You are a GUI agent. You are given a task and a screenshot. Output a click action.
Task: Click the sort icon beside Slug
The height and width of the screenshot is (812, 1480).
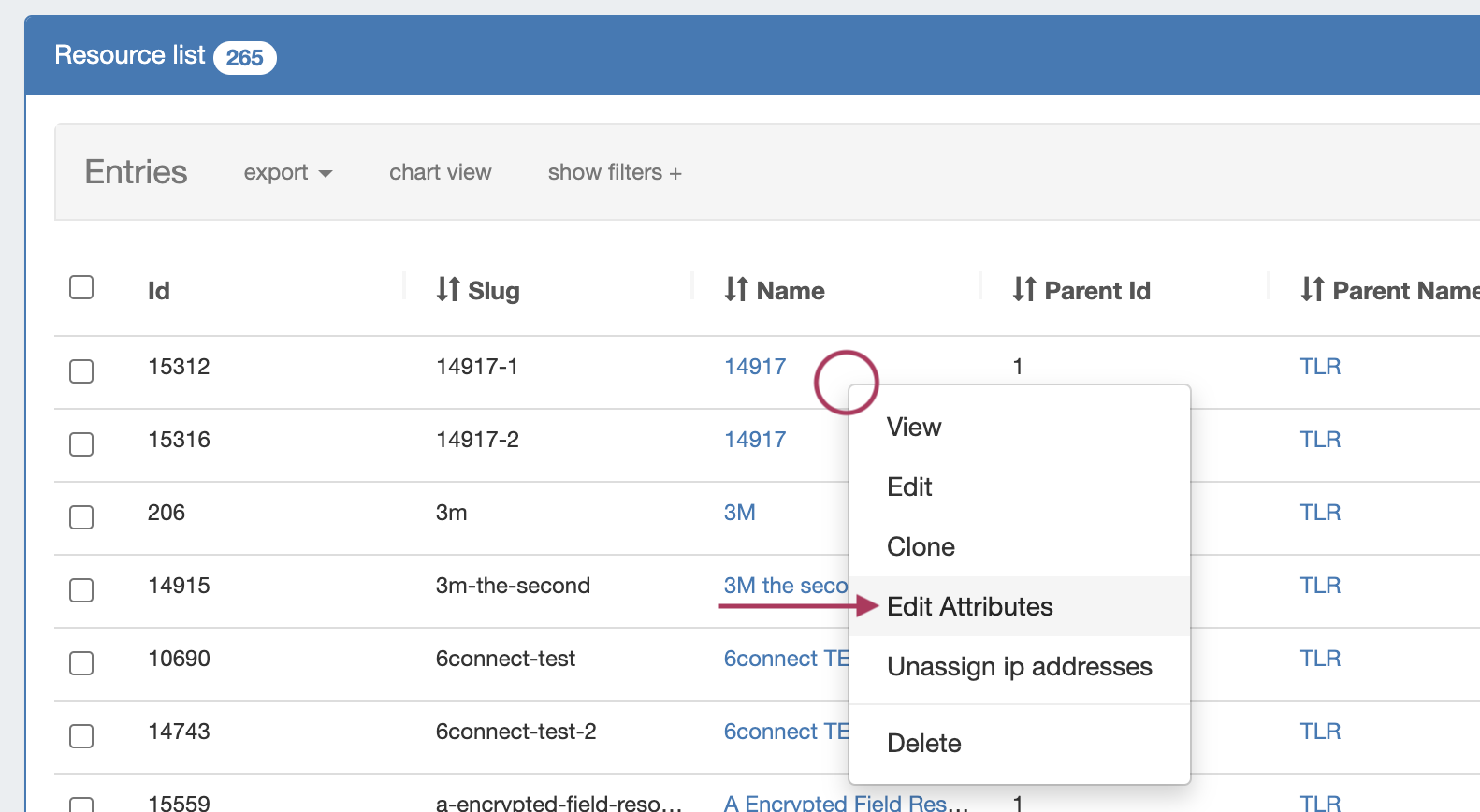[x=448, y=290]
